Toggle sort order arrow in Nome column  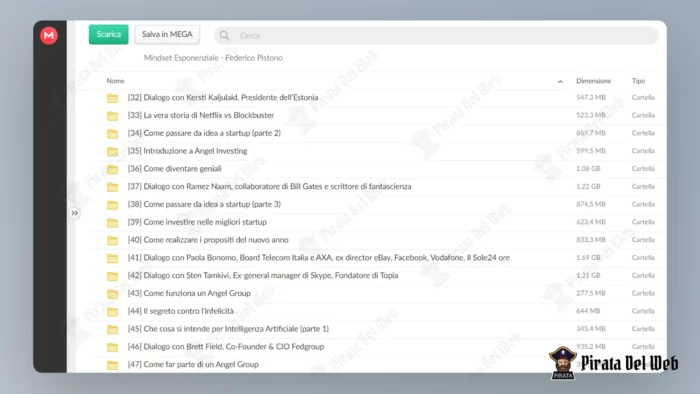[560, 81]
